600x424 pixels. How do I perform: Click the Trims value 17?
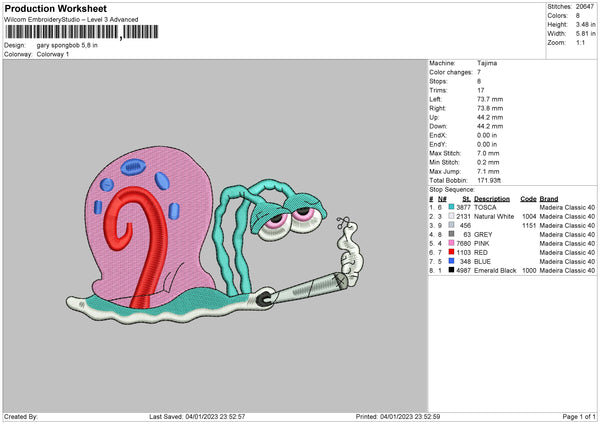pos(481,90)
